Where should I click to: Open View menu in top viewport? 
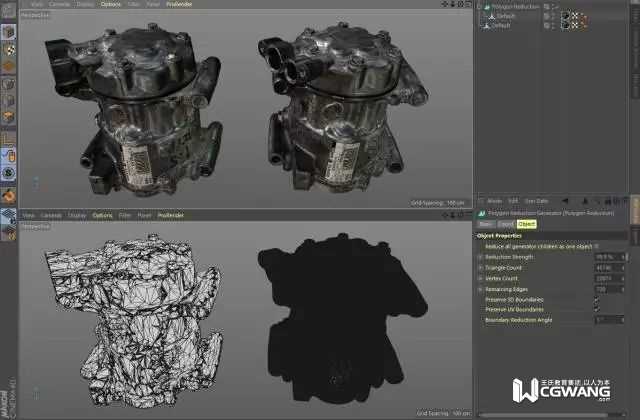37,4
